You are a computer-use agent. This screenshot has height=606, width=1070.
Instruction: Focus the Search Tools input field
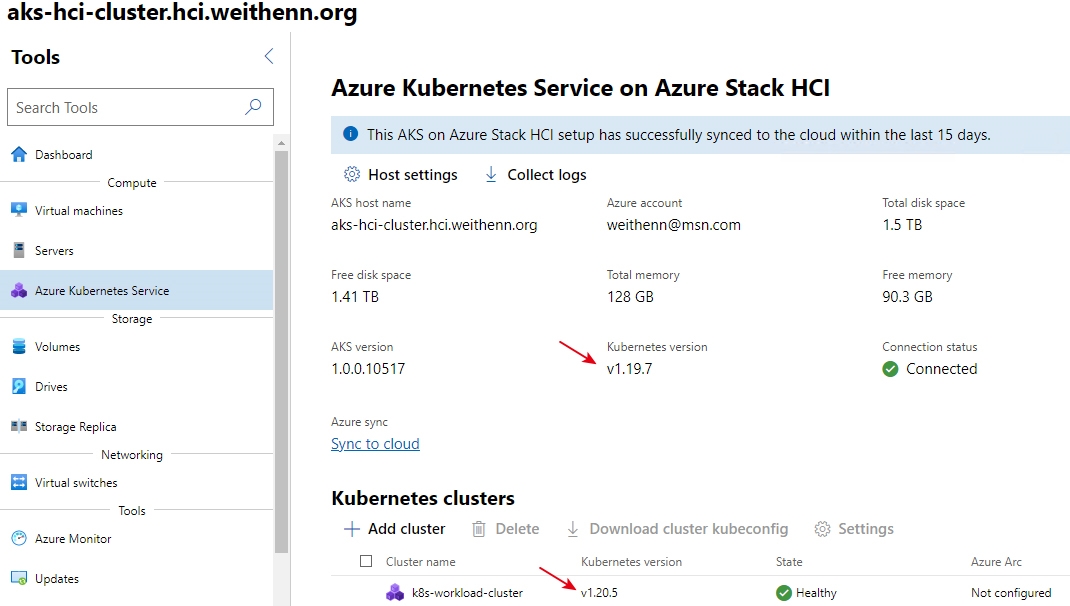coord(141,107)
